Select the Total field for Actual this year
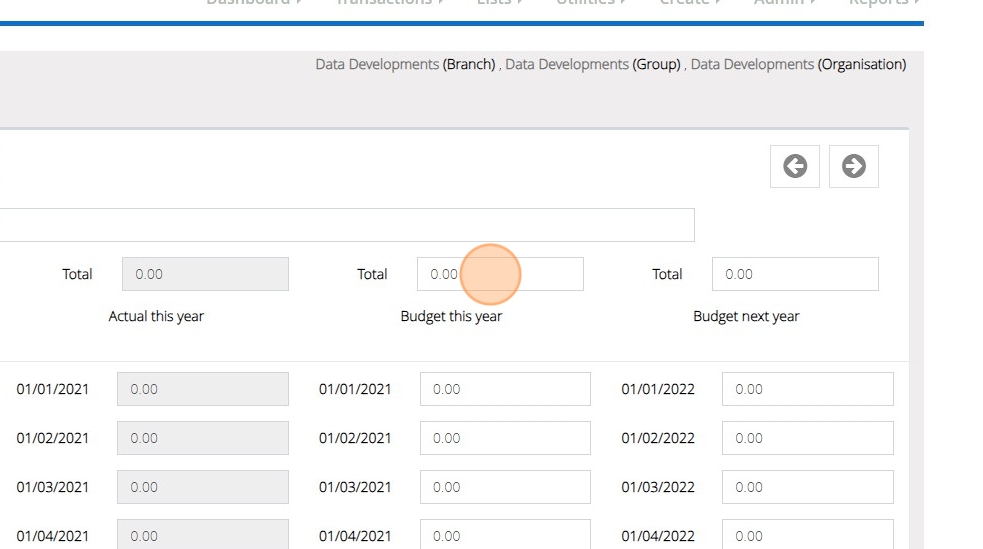This screenshot has width=983, height=549. 205,274
